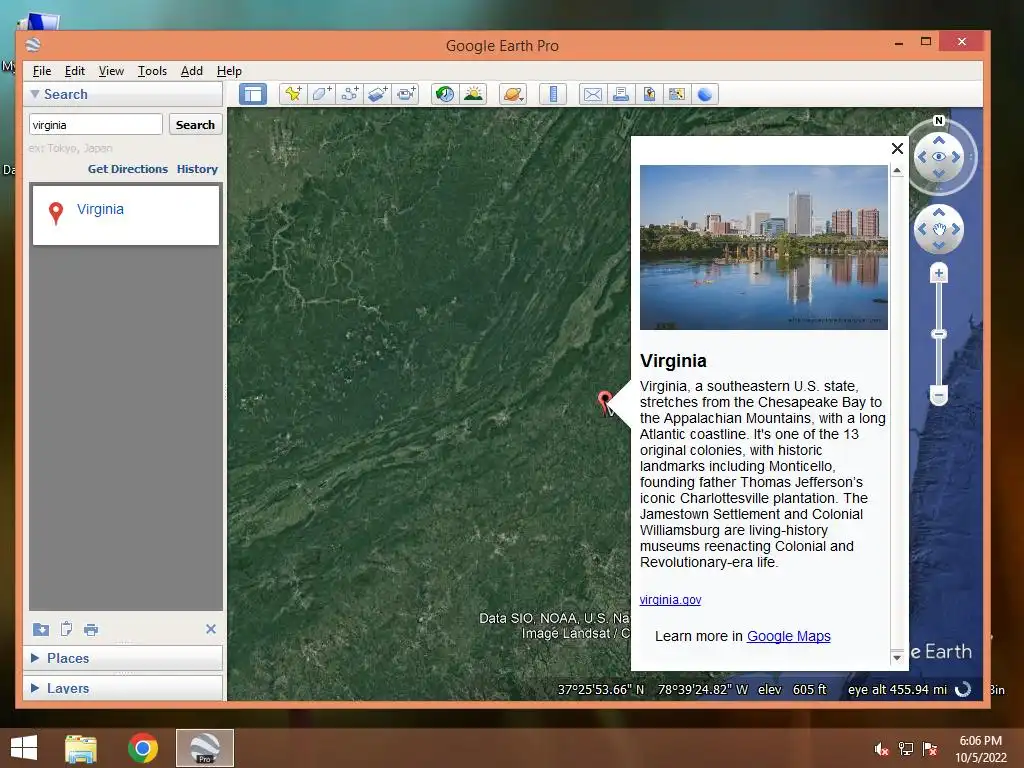The height and width of the screenshot is (768, 1024).
Task: Open the Windows Start button
Action: [24, 748]
